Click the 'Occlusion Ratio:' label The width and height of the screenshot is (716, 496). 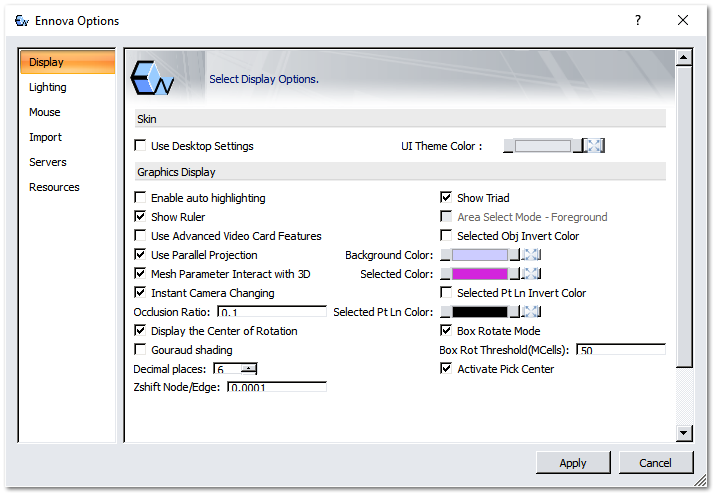(x=172, y=312)
